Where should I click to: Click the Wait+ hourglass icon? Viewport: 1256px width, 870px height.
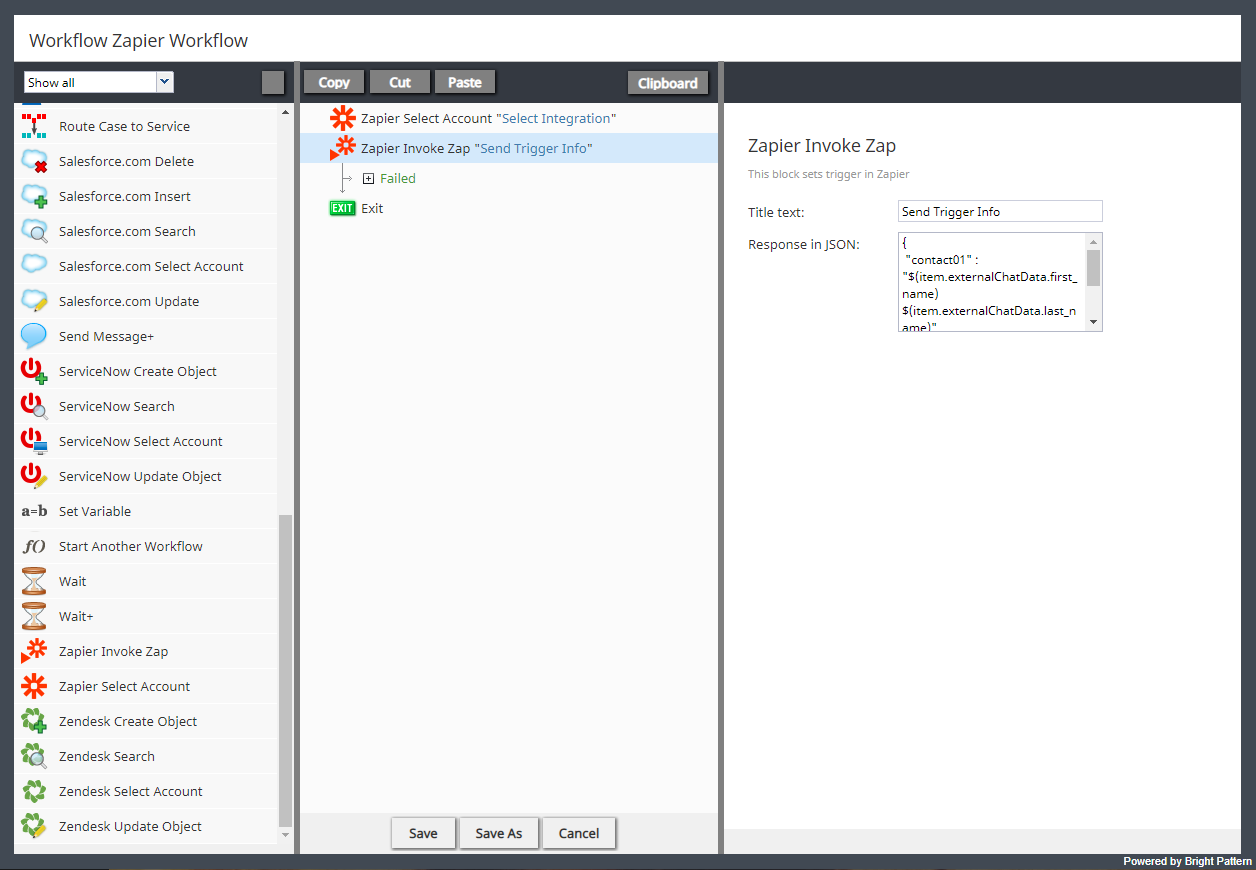34,616
